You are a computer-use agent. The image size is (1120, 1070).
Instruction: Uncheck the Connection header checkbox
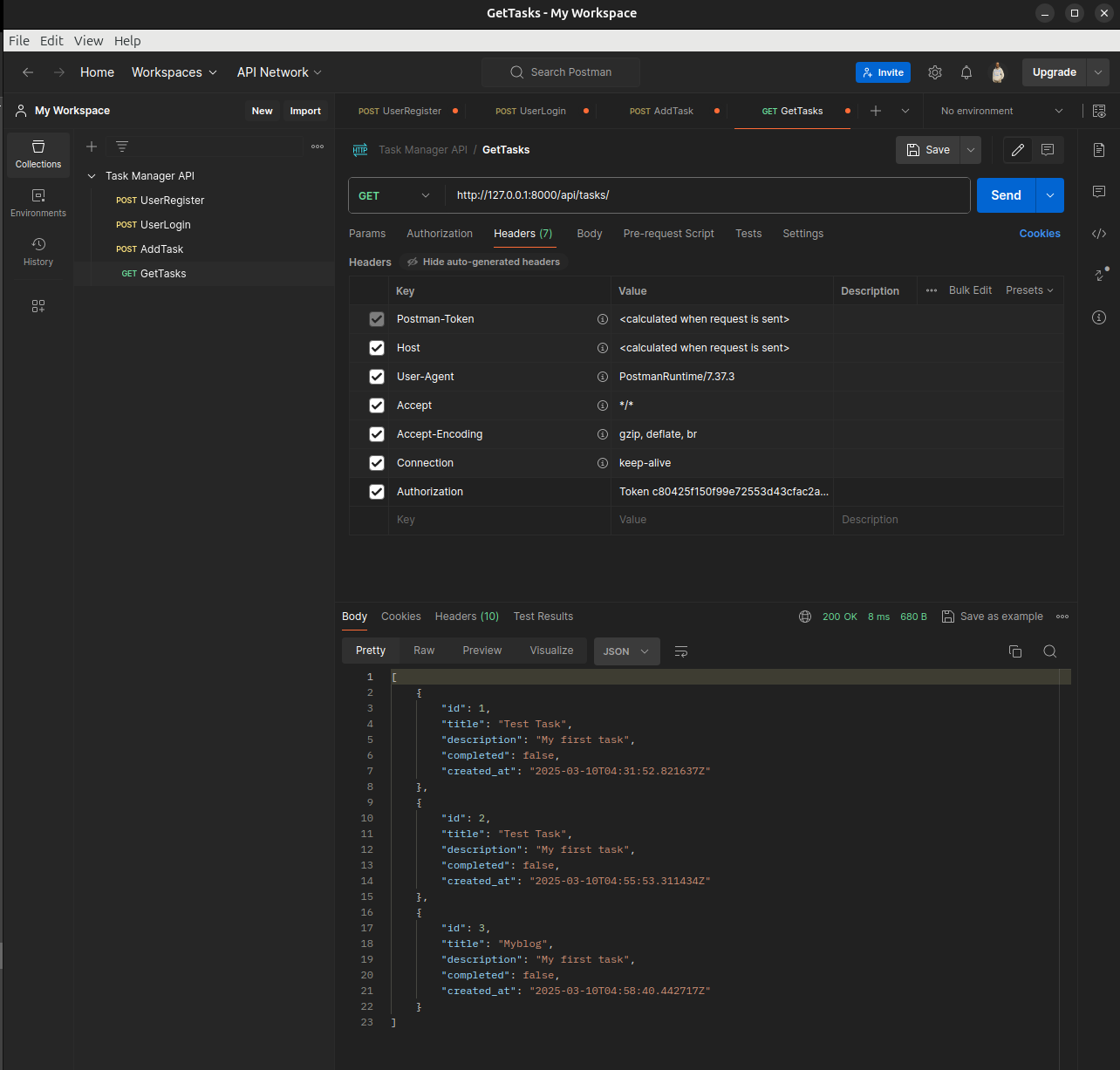pyautogui.click(x=377, y=463)
